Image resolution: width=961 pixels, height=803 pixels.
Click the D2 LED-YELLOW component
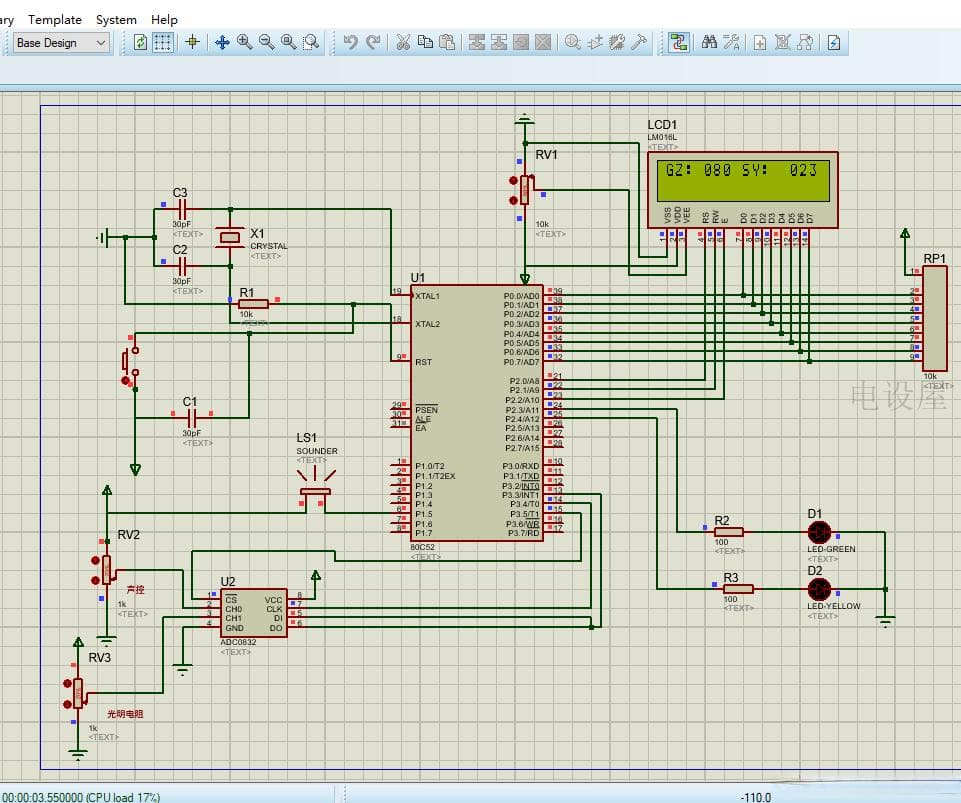(819, 589)
